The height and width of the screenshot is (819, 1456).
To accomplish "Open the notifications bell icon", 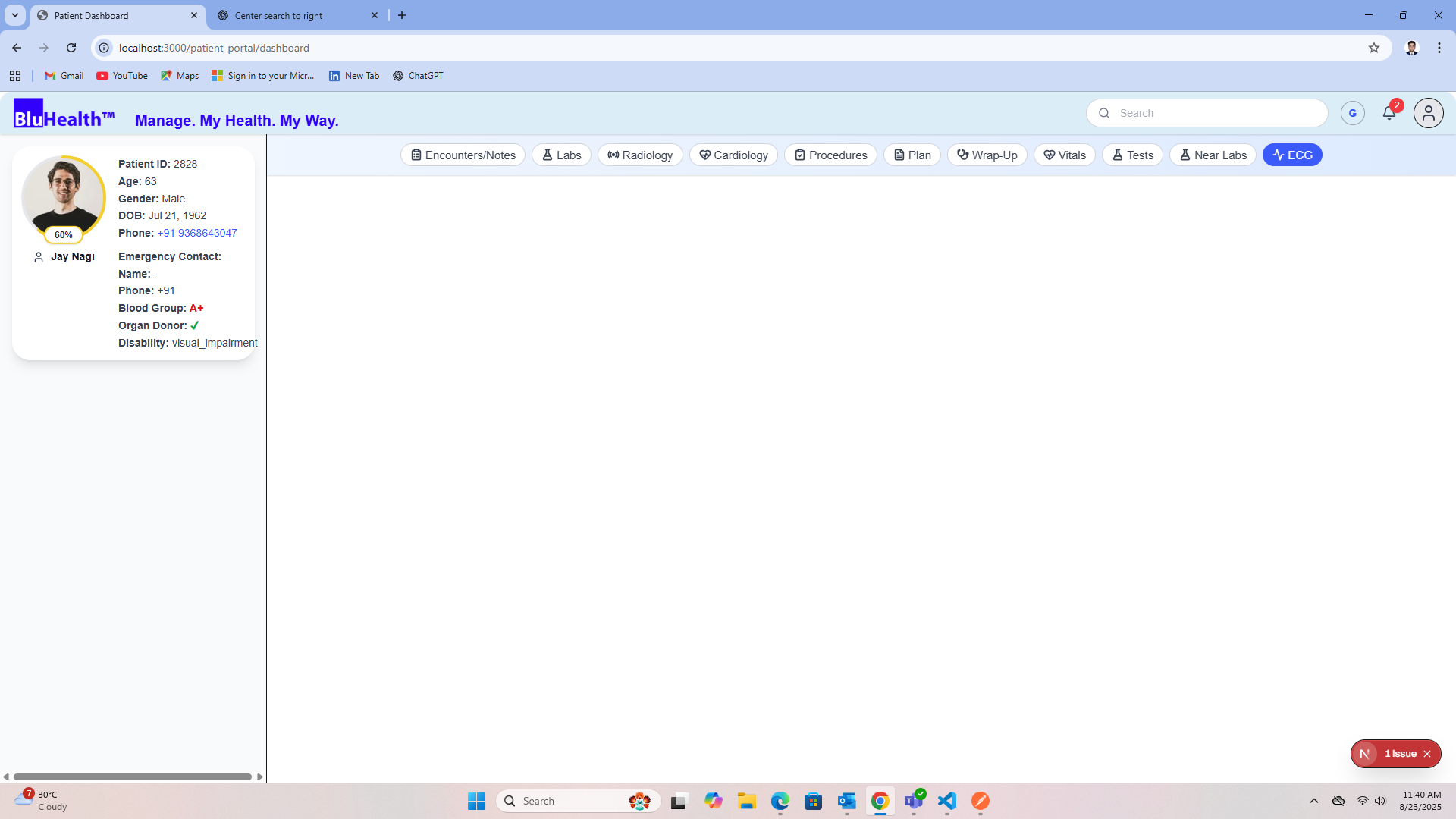I will (1389, 113).
